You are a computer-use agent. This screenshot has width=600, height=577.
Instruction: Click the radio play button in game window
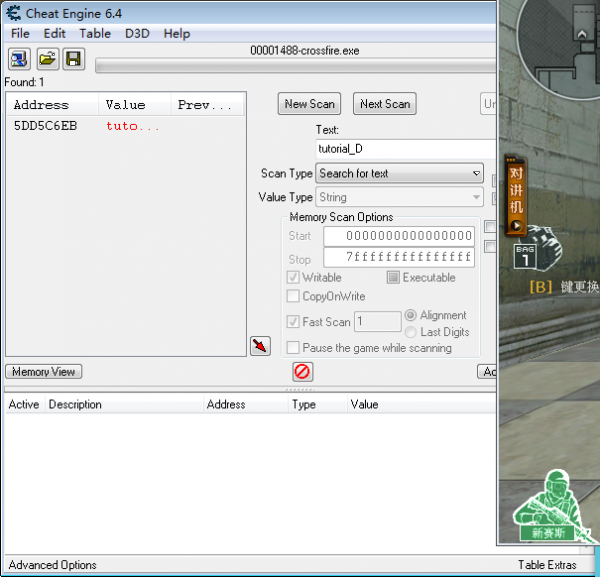pyautogui.click(x=516, y=226)
